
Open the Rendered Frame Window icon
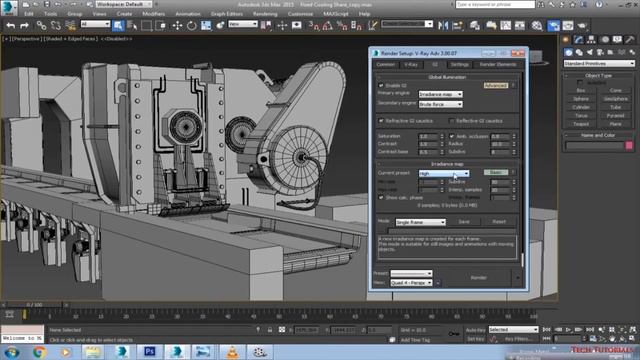(x=568, y=25)
